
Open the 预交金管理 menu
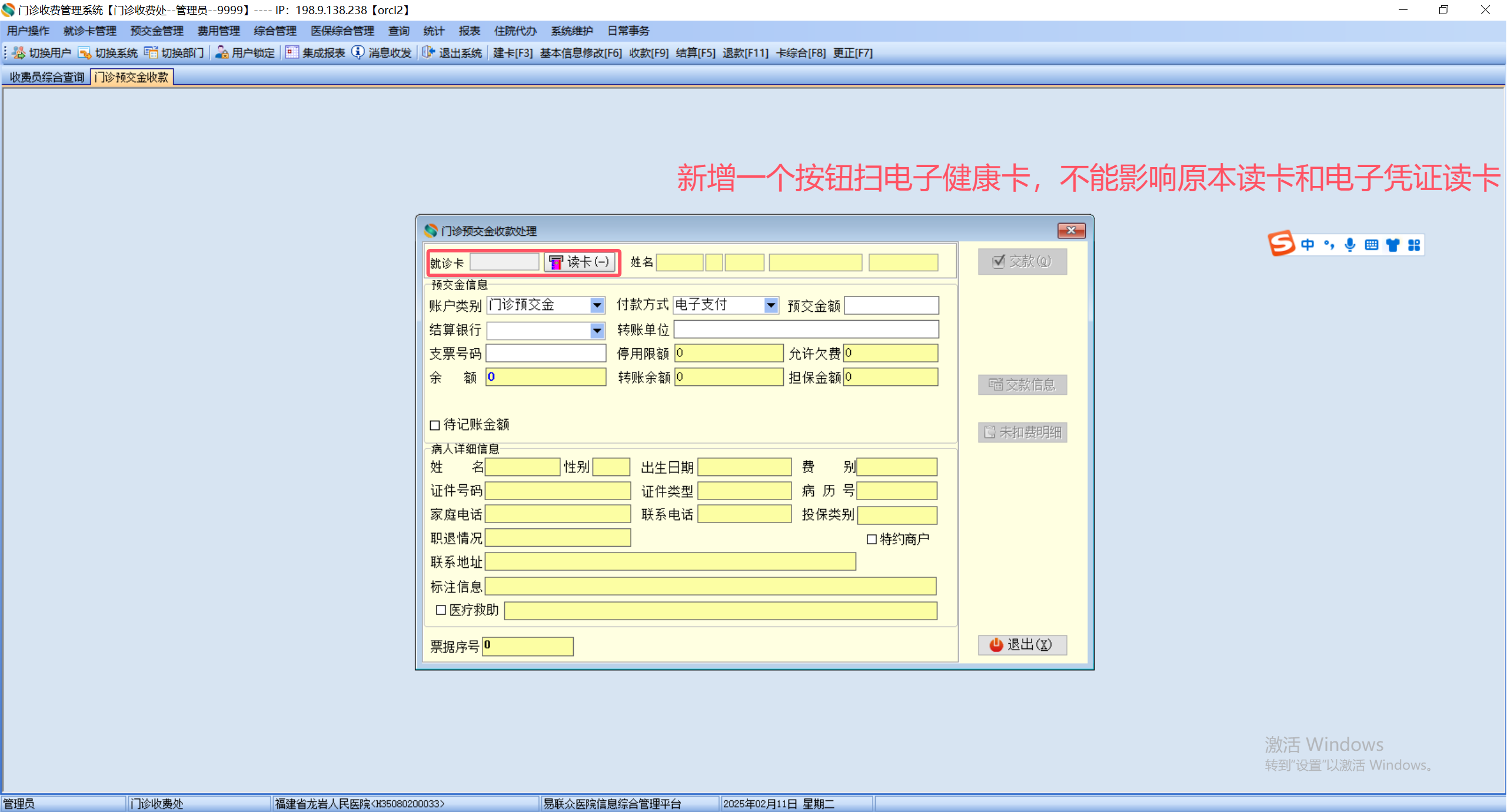(x=157, y=31)
